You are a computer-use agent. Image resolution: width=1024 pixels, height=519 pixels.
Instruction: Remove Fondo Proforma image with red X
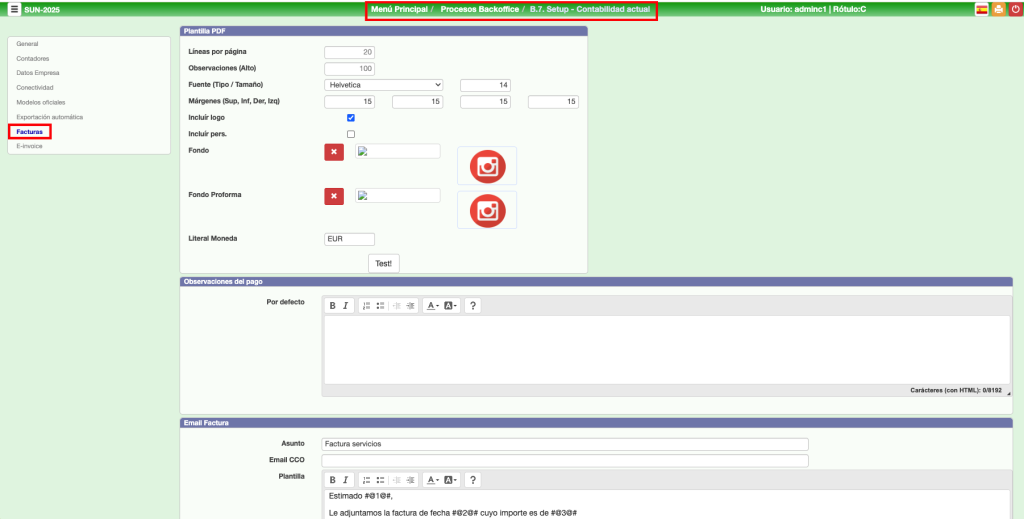point(334,196)
